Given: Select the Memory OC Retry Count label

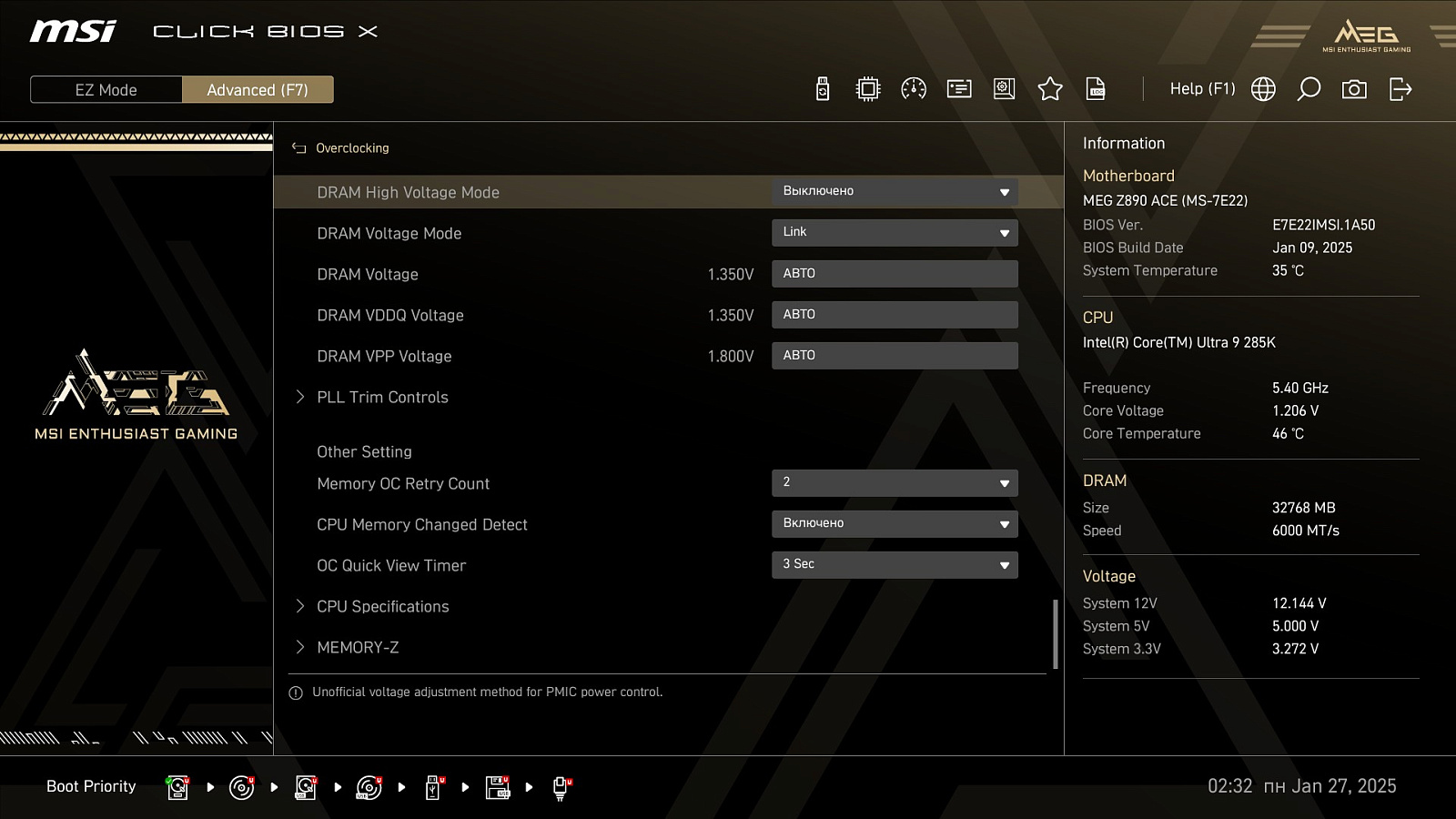Looking at the screenshot, I should point(403,484).
